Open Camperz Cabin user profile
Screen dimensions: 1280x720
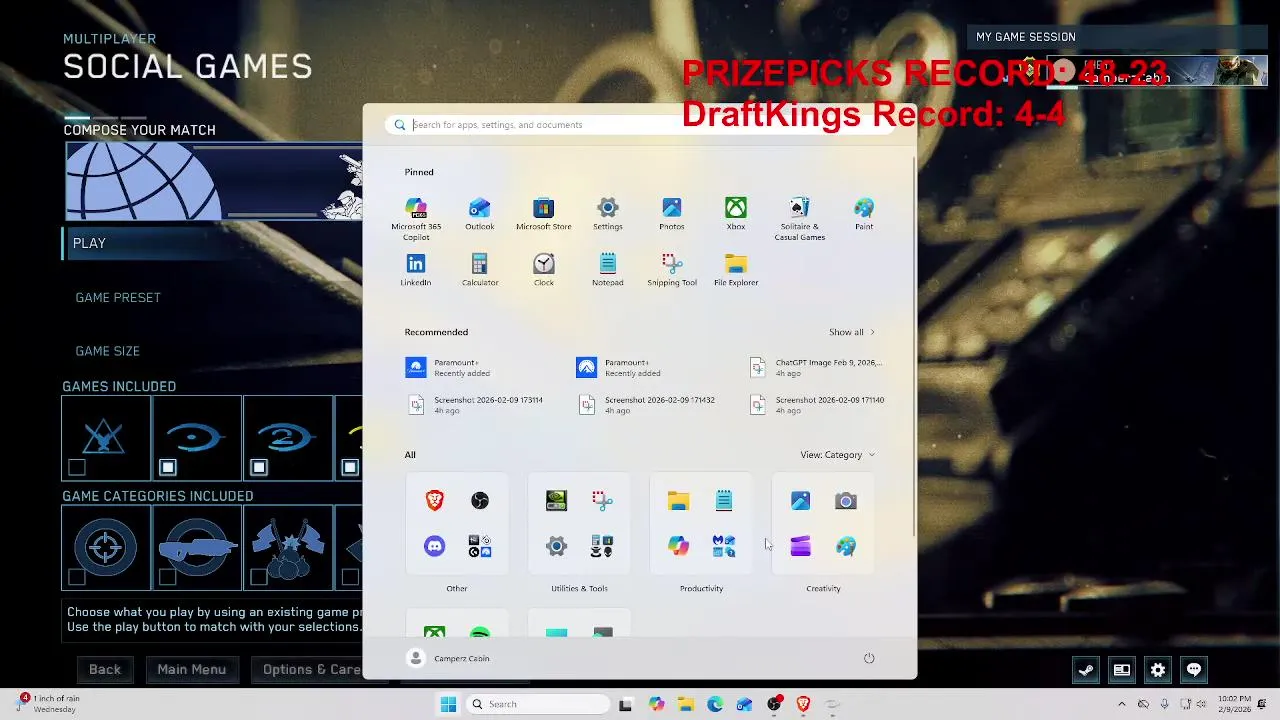[448, 658]
